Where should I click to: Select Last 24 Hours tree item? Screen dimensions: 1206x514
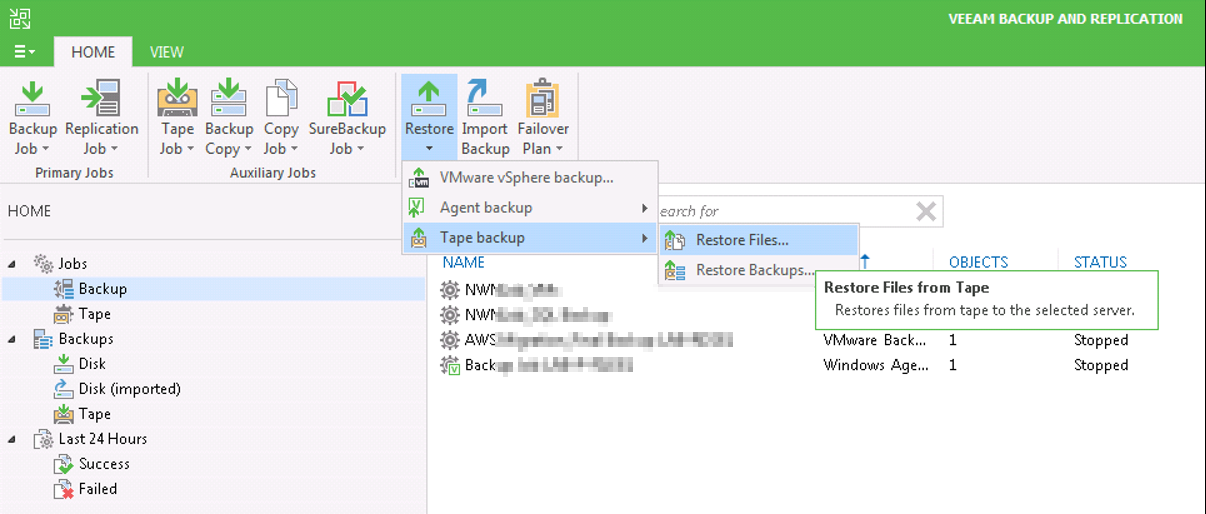pyautogui.click(x=102, y=439)
